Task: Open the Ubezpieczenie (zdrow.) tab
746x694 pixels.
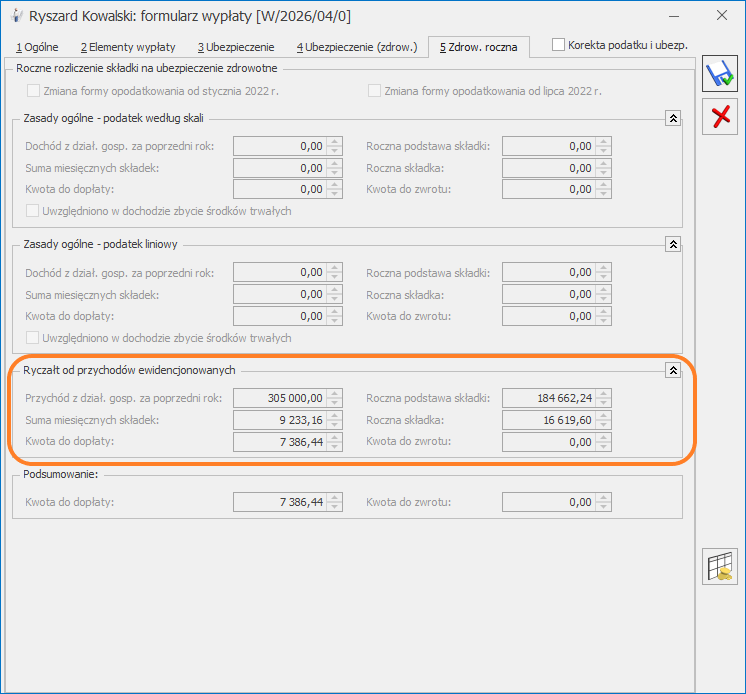Action: click(356, 47)
